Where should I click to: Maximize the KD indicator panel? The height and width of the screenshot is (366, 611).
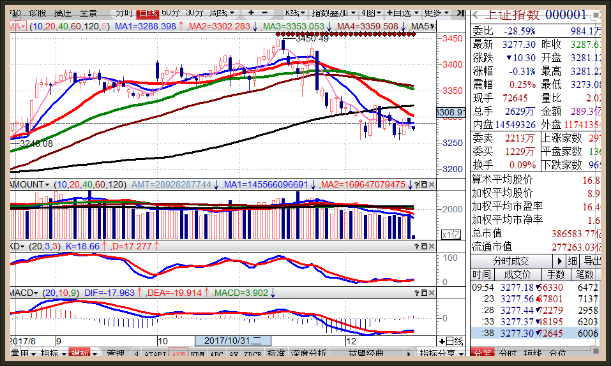424,246
